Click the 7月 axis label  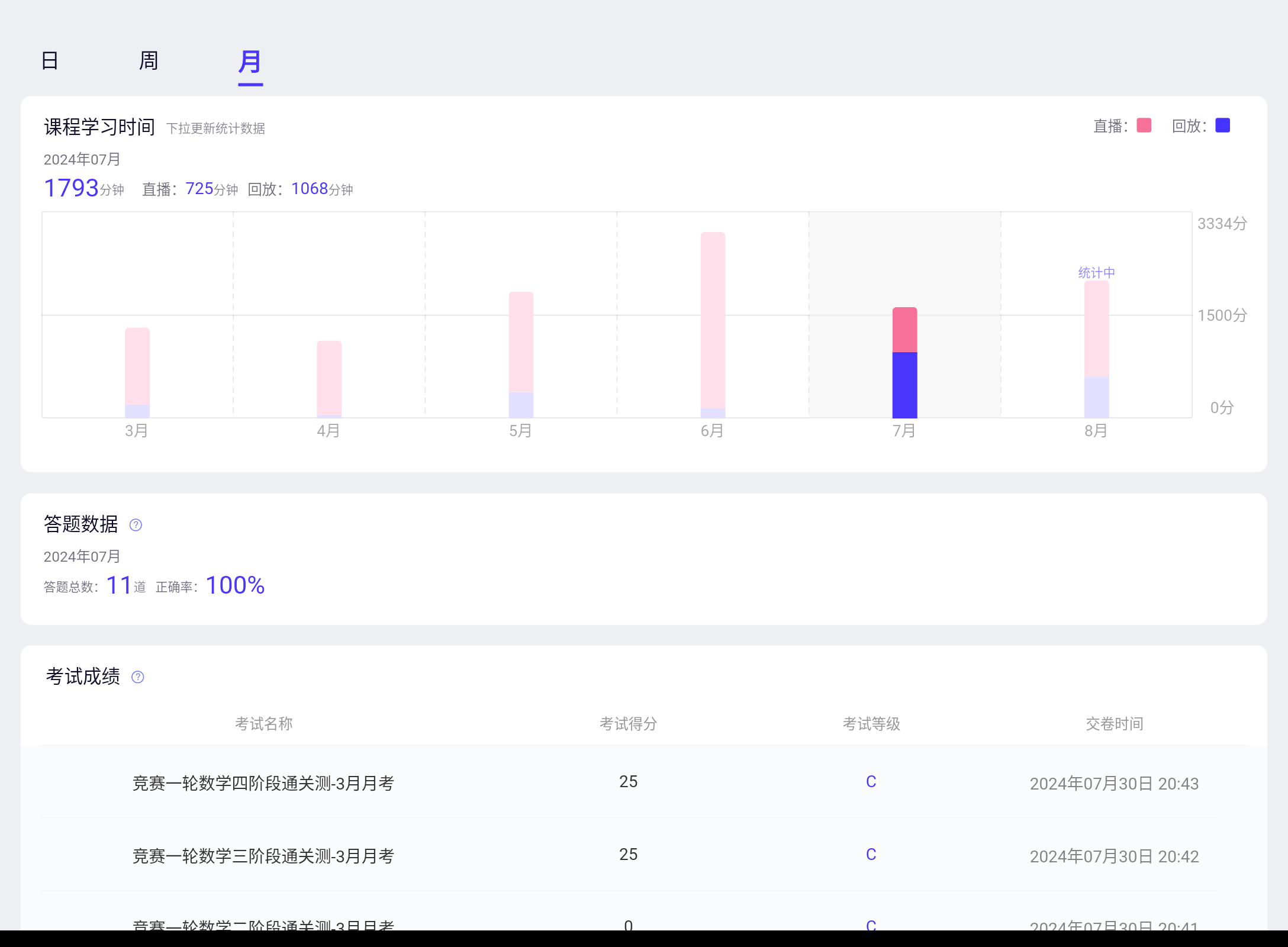pos(904,431)
